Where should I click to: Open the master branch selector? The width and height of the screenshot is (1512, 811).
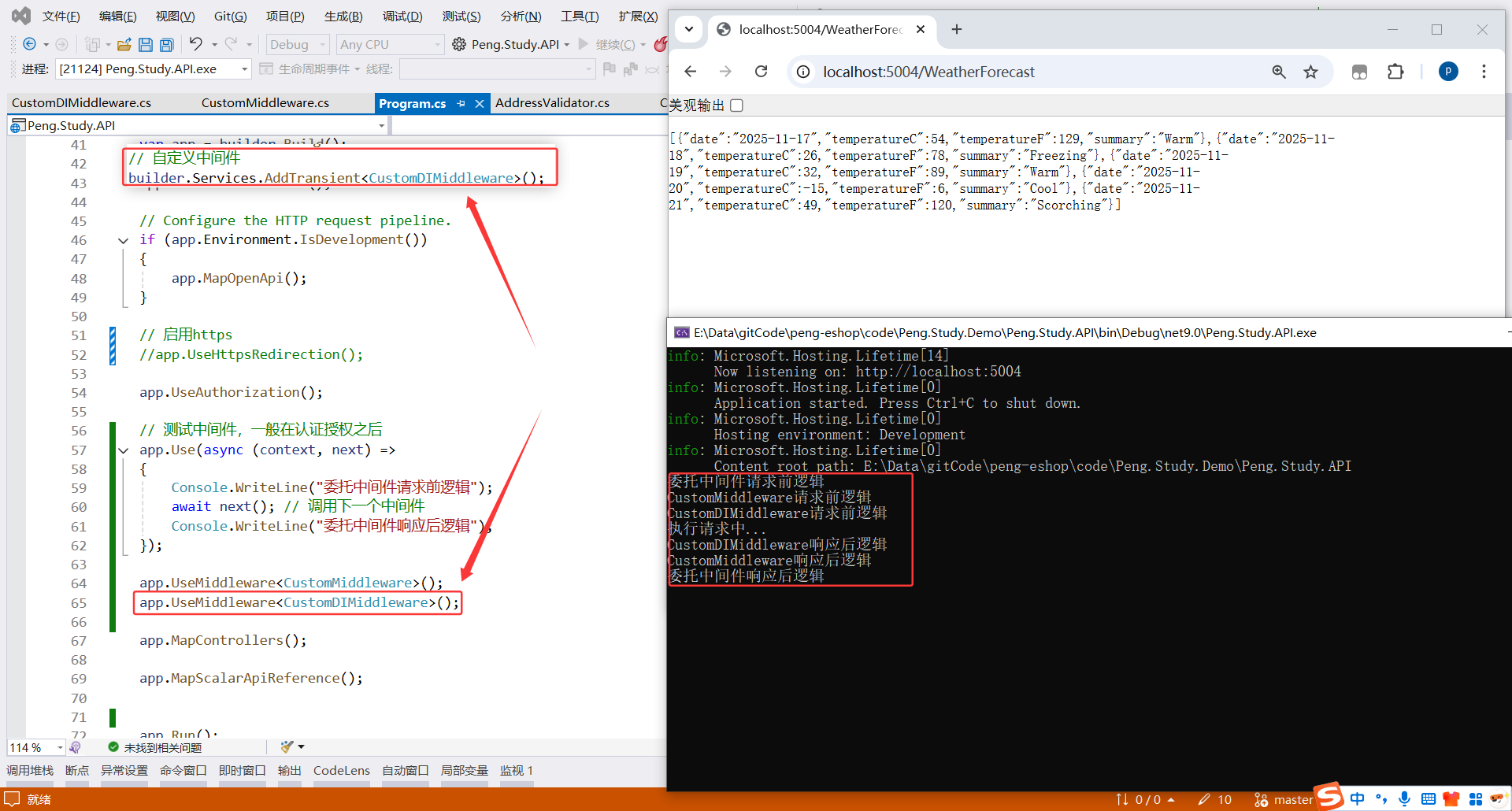[1284, 799]
